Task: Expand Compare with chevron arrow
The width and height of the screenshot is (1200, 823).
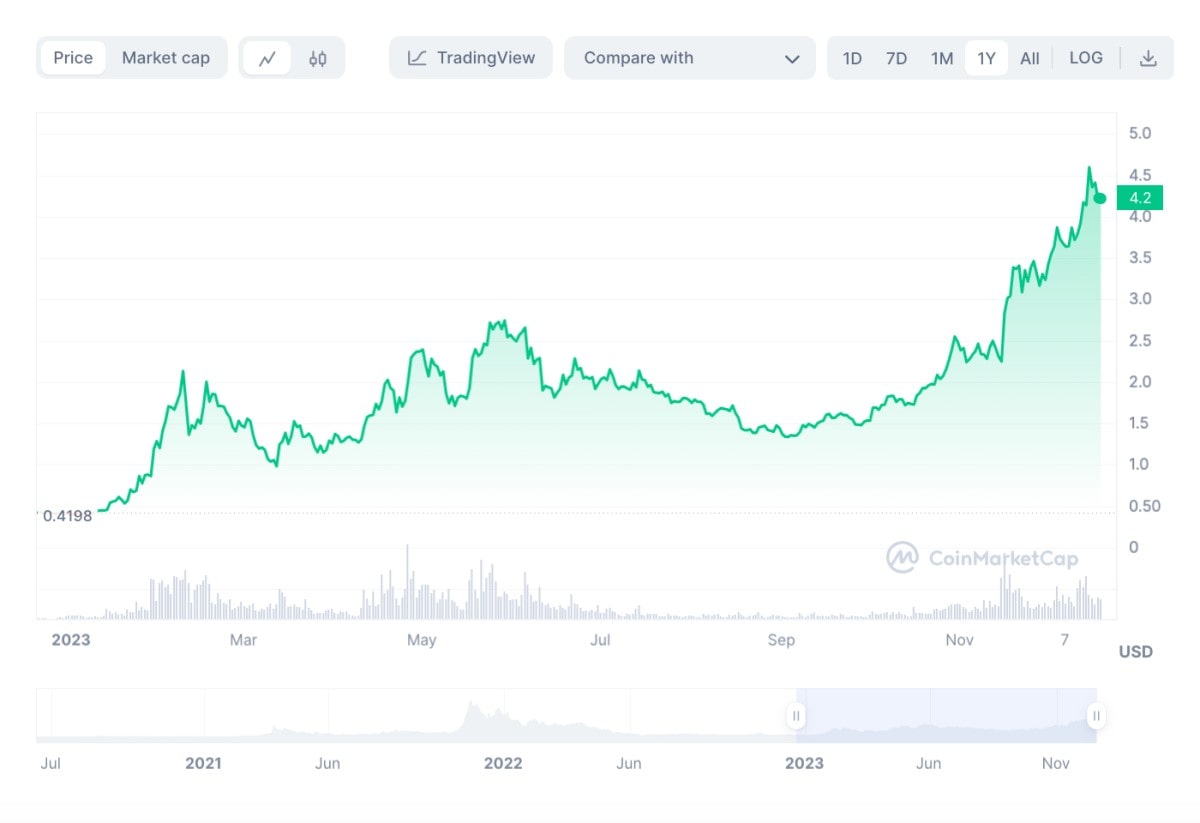Action: pyautogui.click(x=792, y=59)
